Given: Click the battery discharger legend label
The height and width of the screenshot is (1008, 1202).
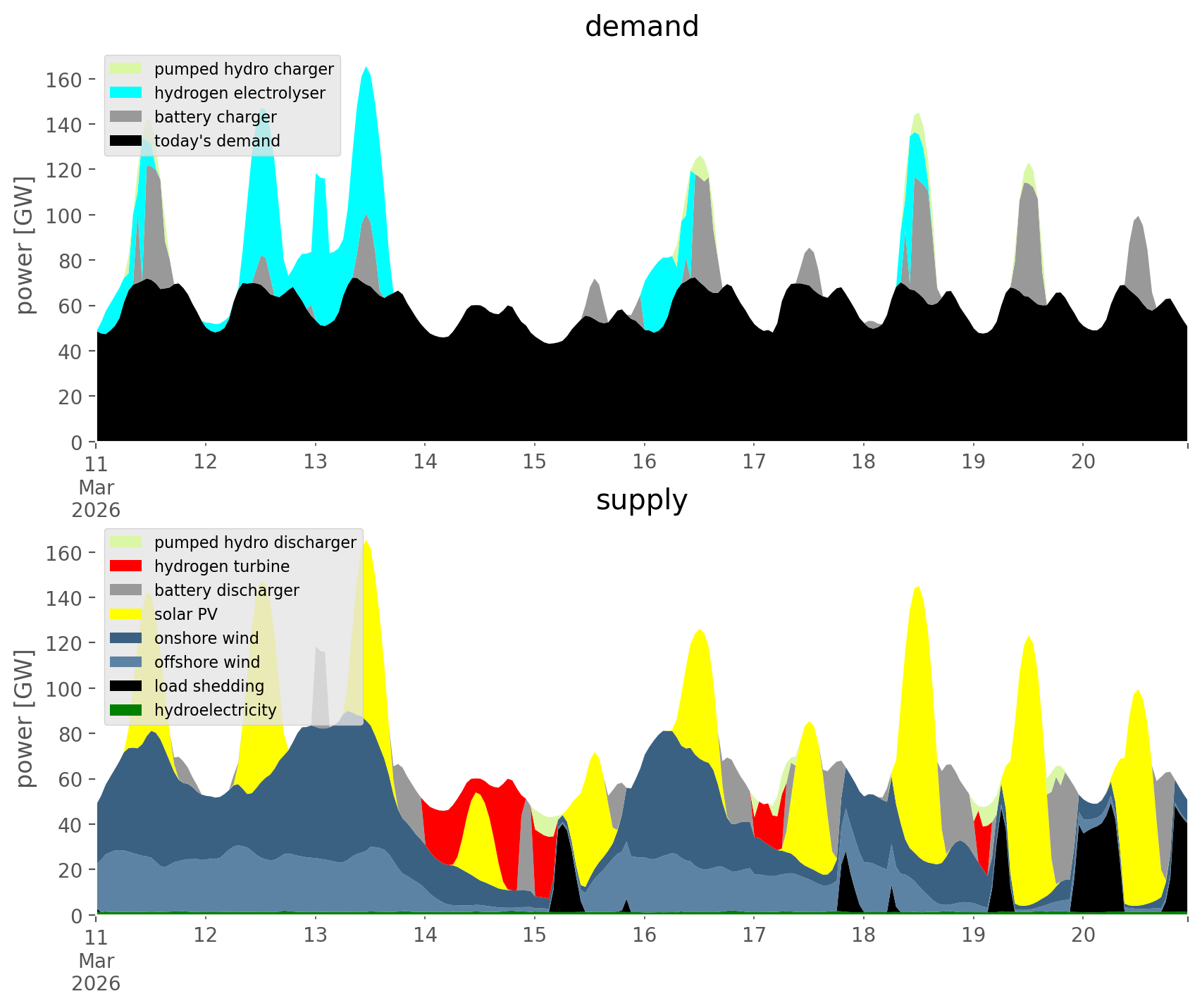Looking at the screenshot, I should pos(226,590).
